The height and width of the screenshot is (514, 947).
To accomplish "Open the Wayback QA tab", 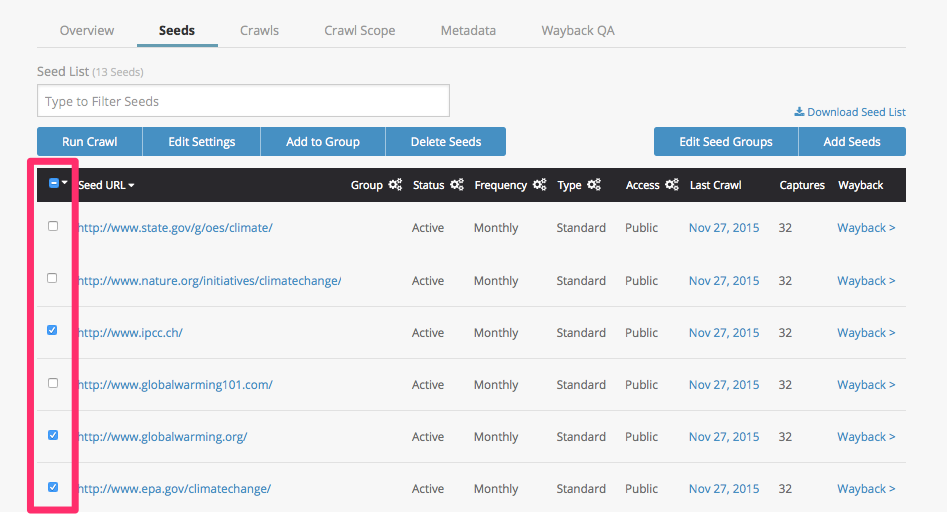I will [x=577, y=30].
